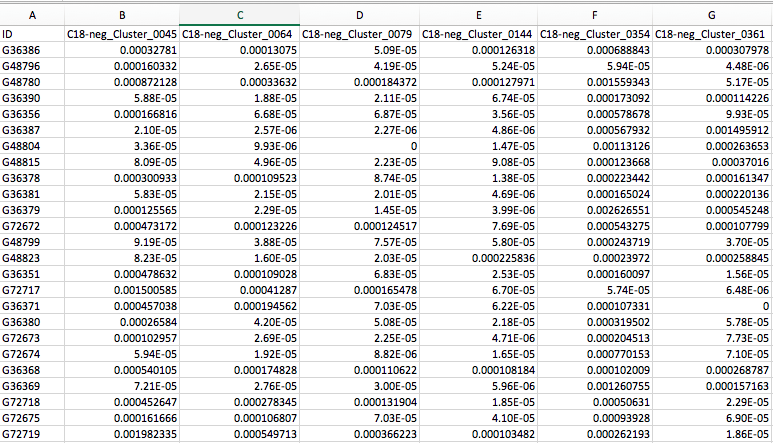
Task: Select column C header
Action: (240, 15)
